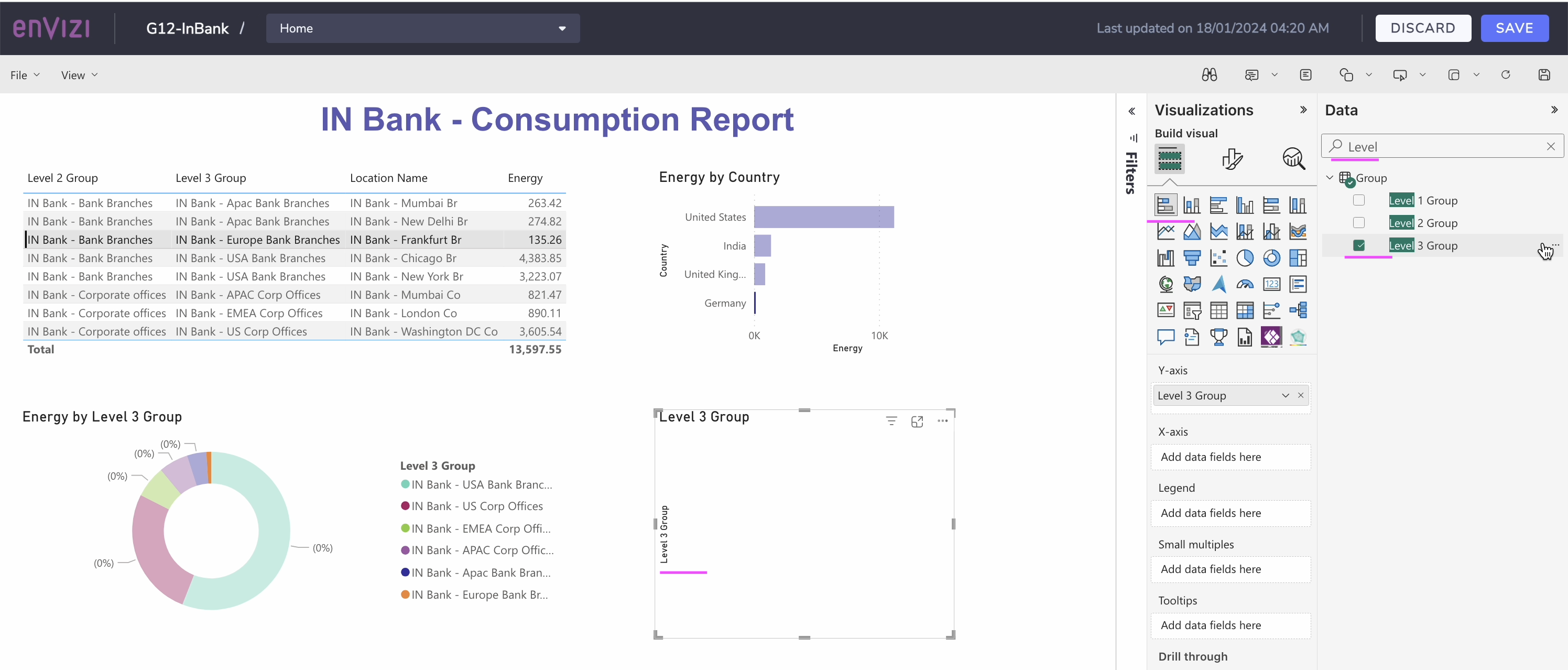This screenshot has height=670, width=1568.
Task: Open the Analytics pane
Action: (1294, 159)
